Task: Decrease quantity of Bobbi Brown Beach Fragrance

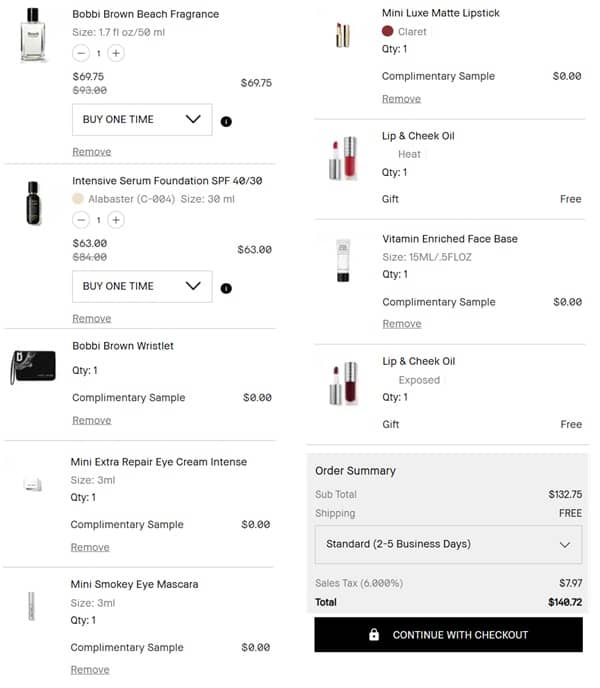Action: (x=80, y=53)
